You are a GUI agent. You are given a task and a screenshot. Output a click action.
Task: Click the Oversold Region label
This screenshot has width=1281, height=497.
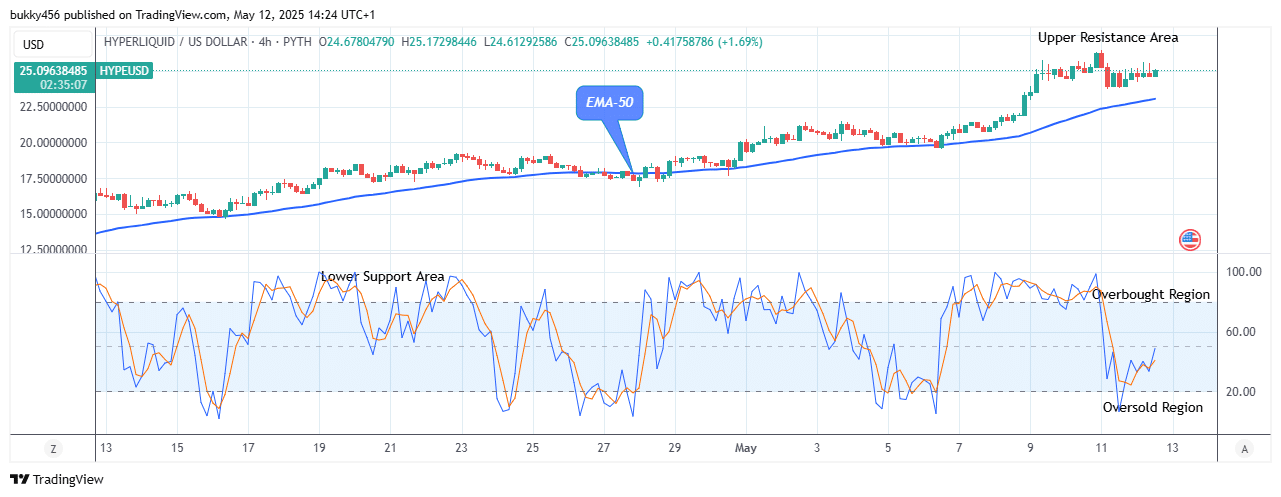(1153, 407)
